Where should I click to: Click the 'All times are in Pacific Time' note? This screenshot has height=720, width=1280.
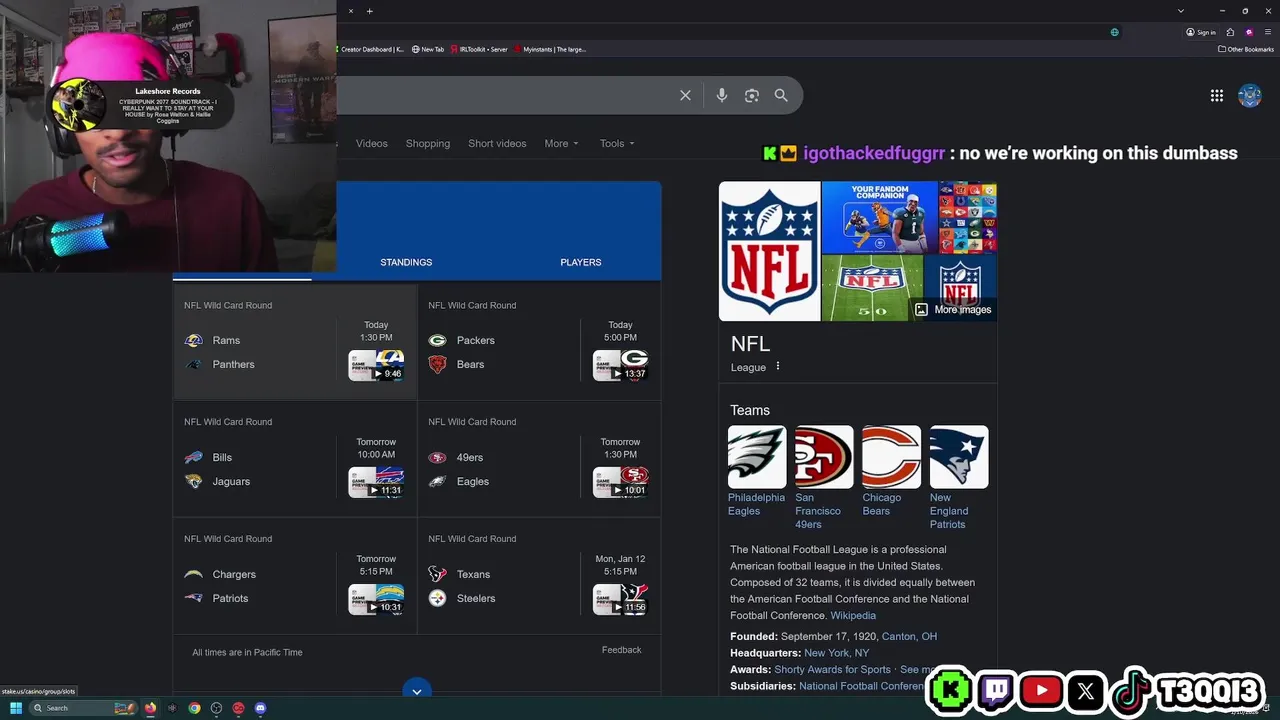(247, 652)
